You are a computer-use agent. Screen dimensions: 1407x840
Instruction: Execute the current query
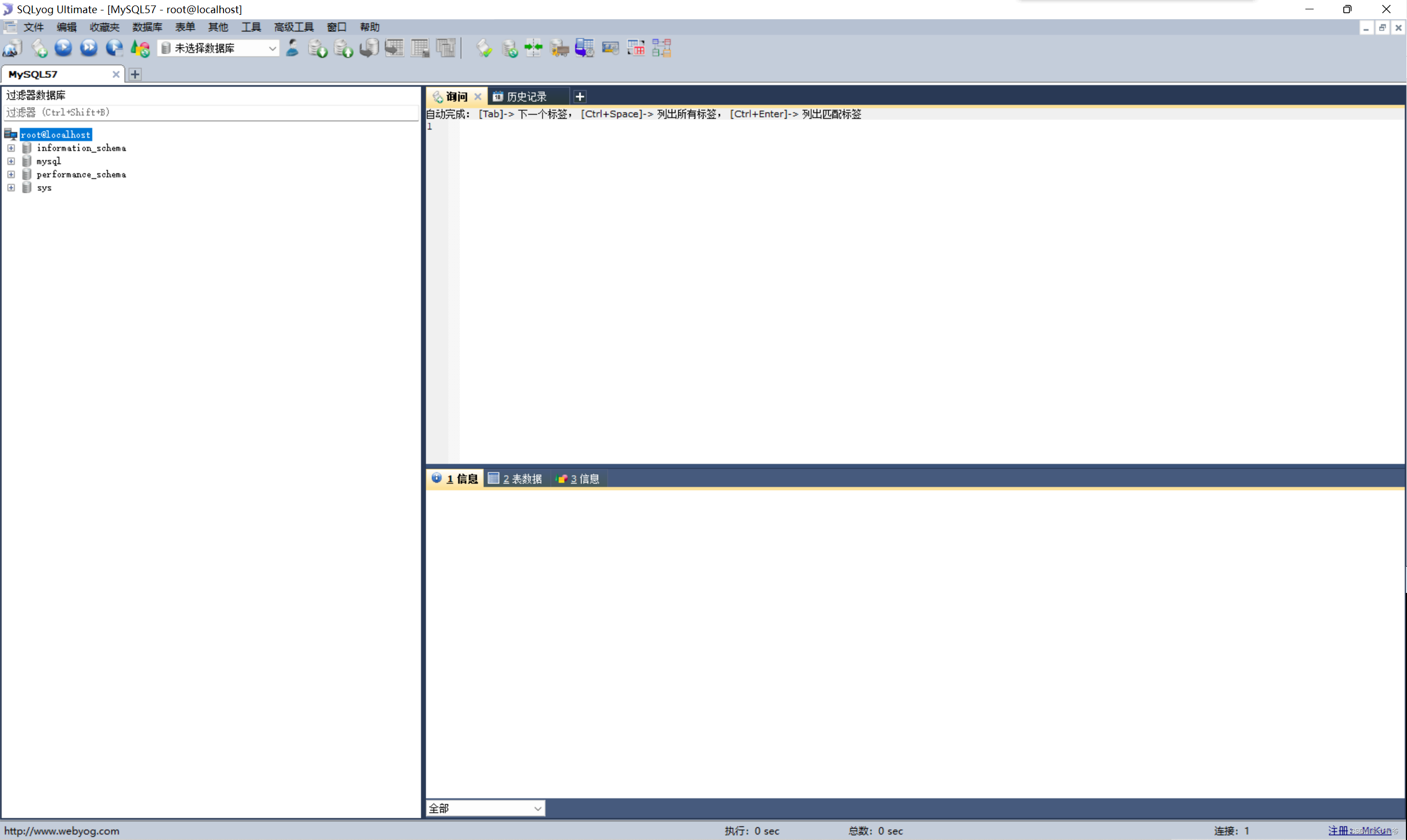[63, 48]
